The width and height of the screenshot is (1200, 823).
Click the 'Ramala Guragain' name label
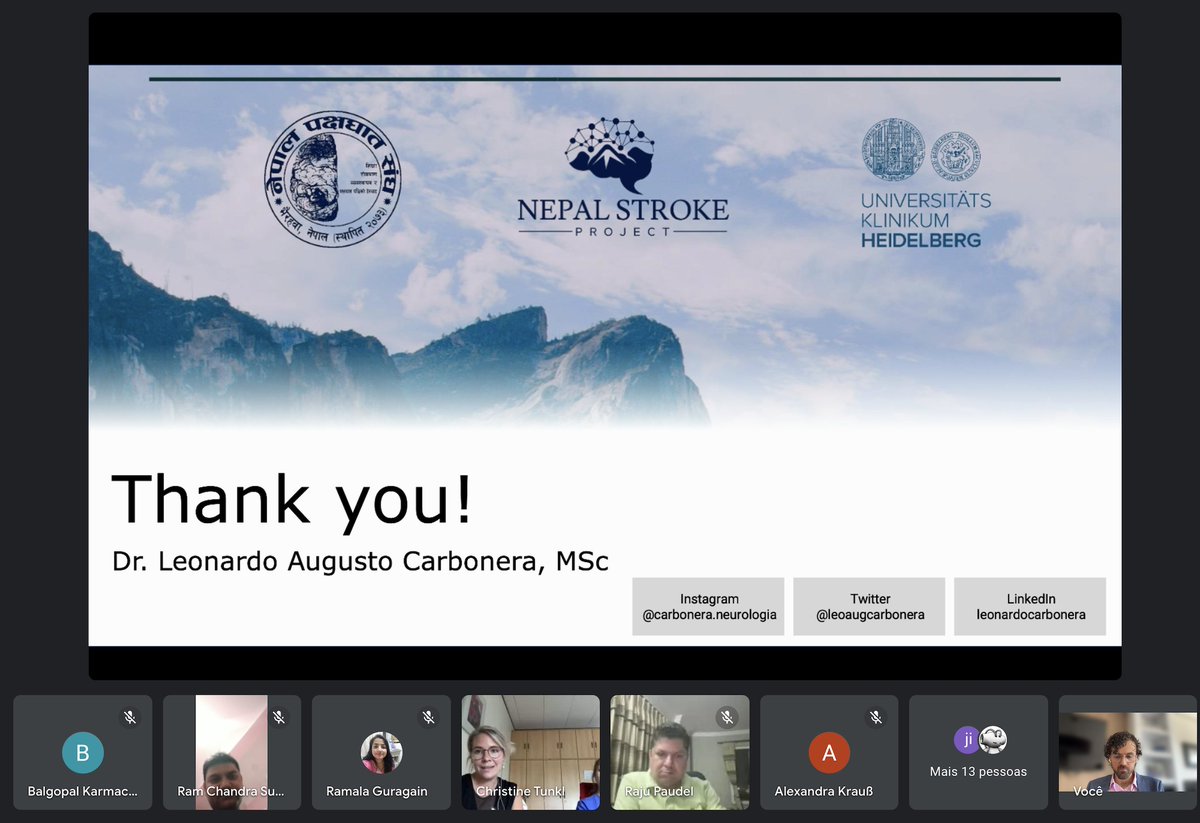377,791
